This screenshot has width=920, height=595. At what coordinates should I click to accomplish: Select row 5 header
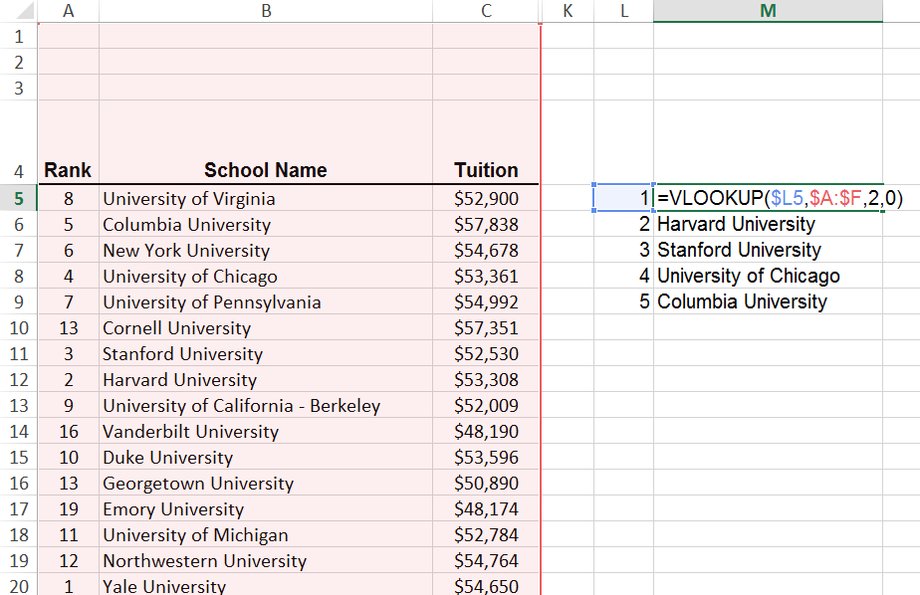pos(19,198)
